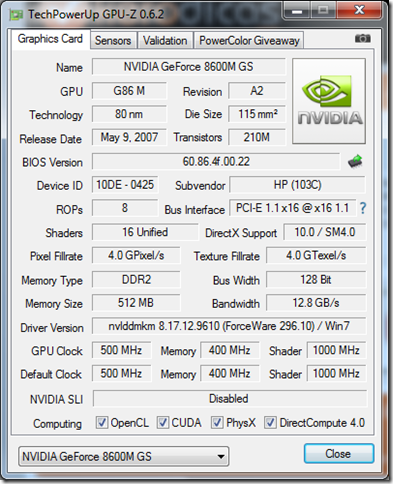Toggle the DirectCompute 4.0 checkbox
393x484 pixels.
(270, 423)
